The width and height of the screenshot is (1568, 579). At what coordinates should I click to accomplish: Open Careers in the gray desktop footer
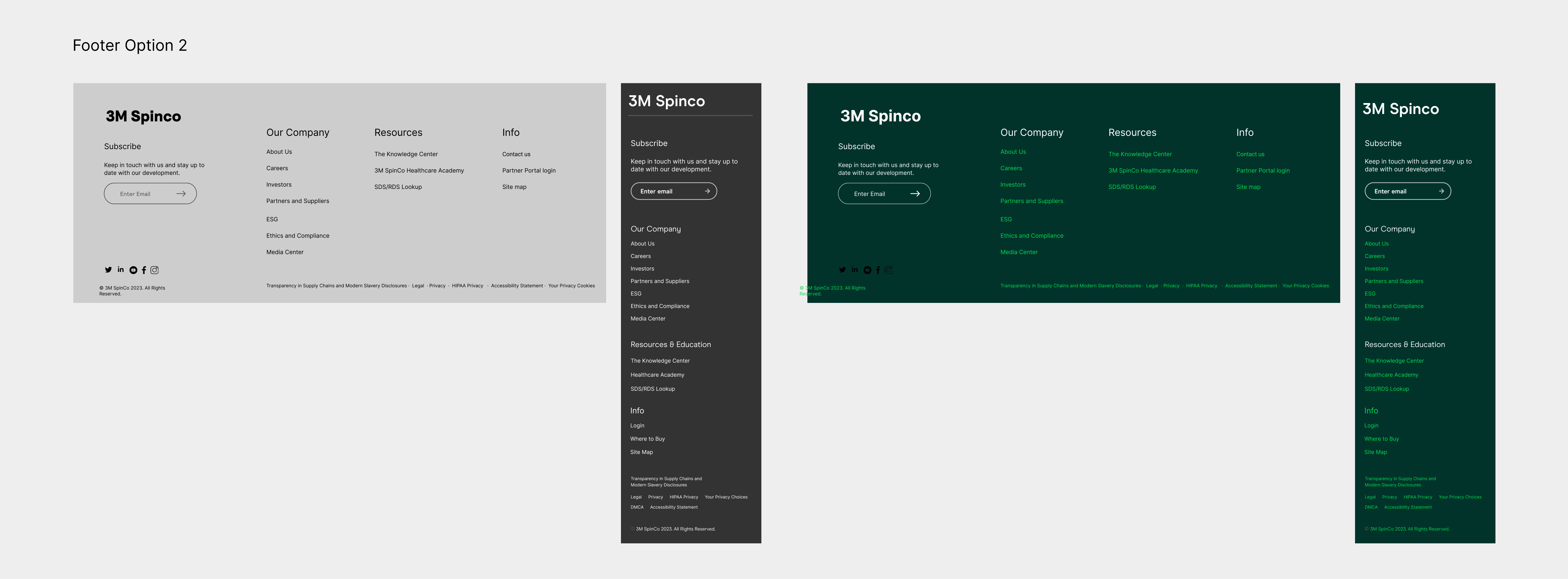pos(277,168)
